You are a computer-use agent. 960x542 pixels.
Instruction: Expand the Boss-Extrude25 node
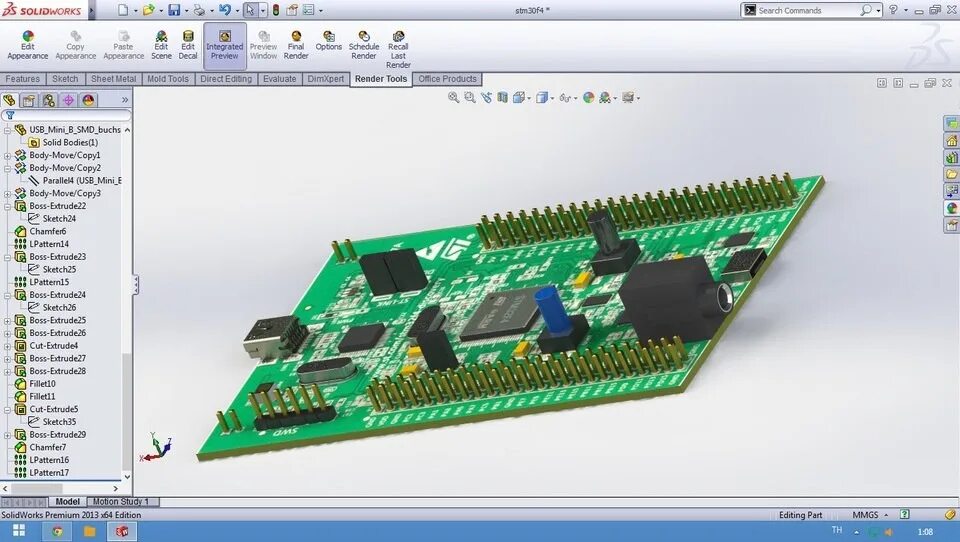pos(7,320)
